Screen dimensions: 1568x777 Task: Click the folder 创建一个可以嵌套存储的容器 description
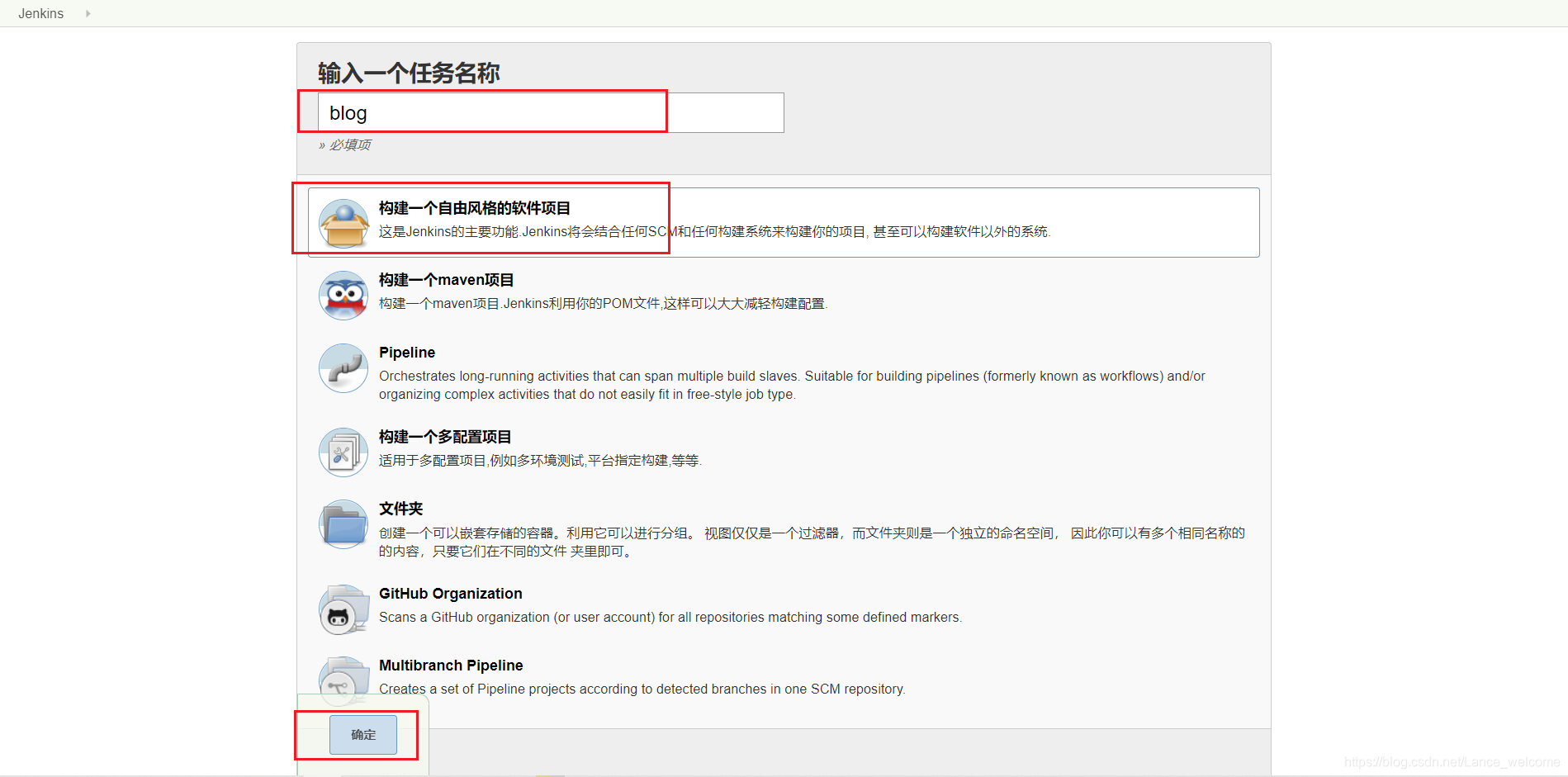pos(812,542)
